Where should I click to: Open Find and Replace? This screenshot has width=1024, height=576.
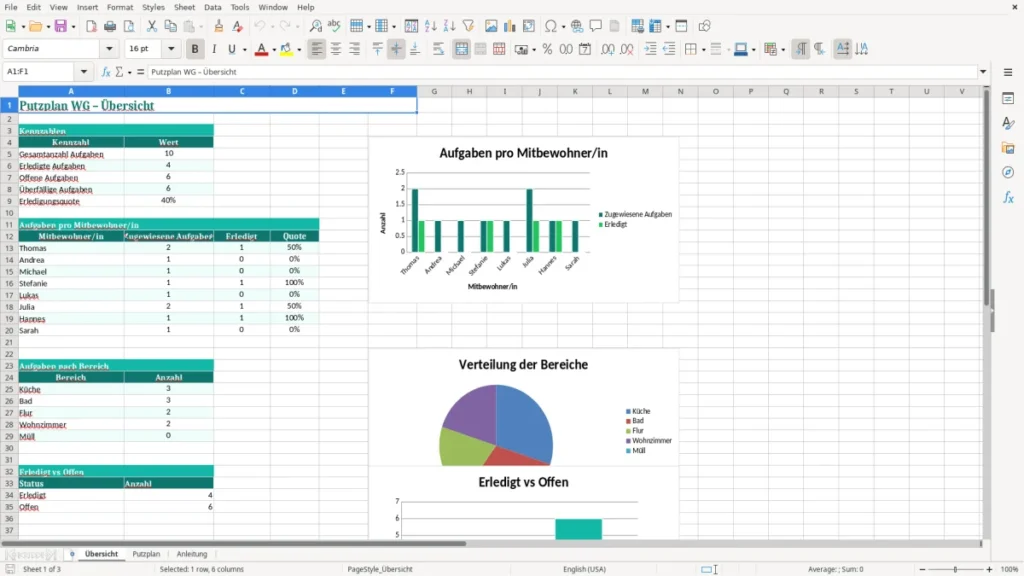(x=315, y=26)
